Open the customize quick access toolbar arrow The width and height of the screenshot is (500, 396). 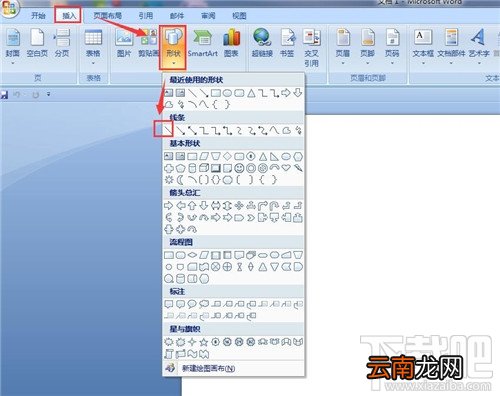point(49,94)
